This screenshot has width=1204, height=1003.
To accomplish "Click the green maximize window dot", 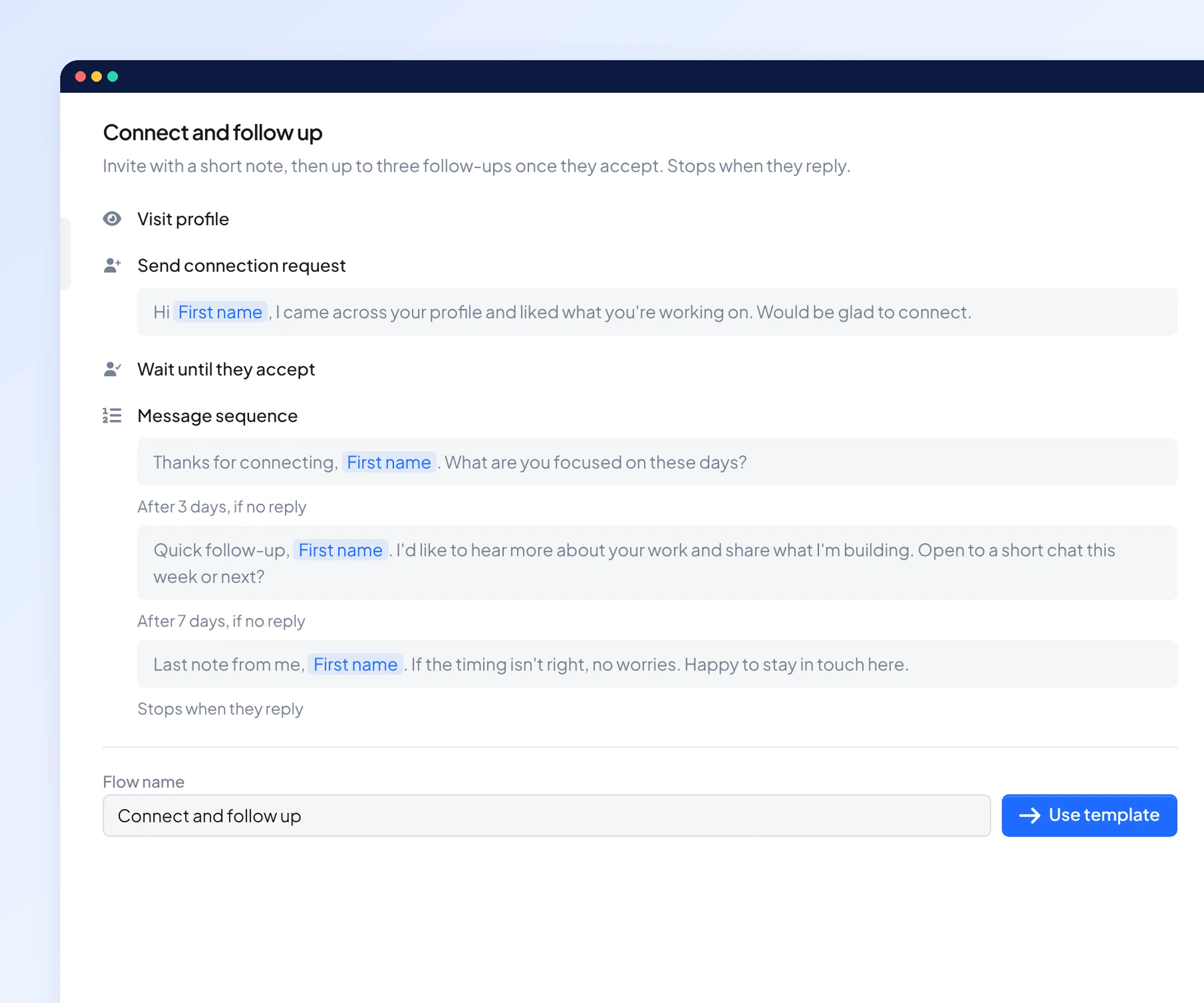I will [113, 76].
